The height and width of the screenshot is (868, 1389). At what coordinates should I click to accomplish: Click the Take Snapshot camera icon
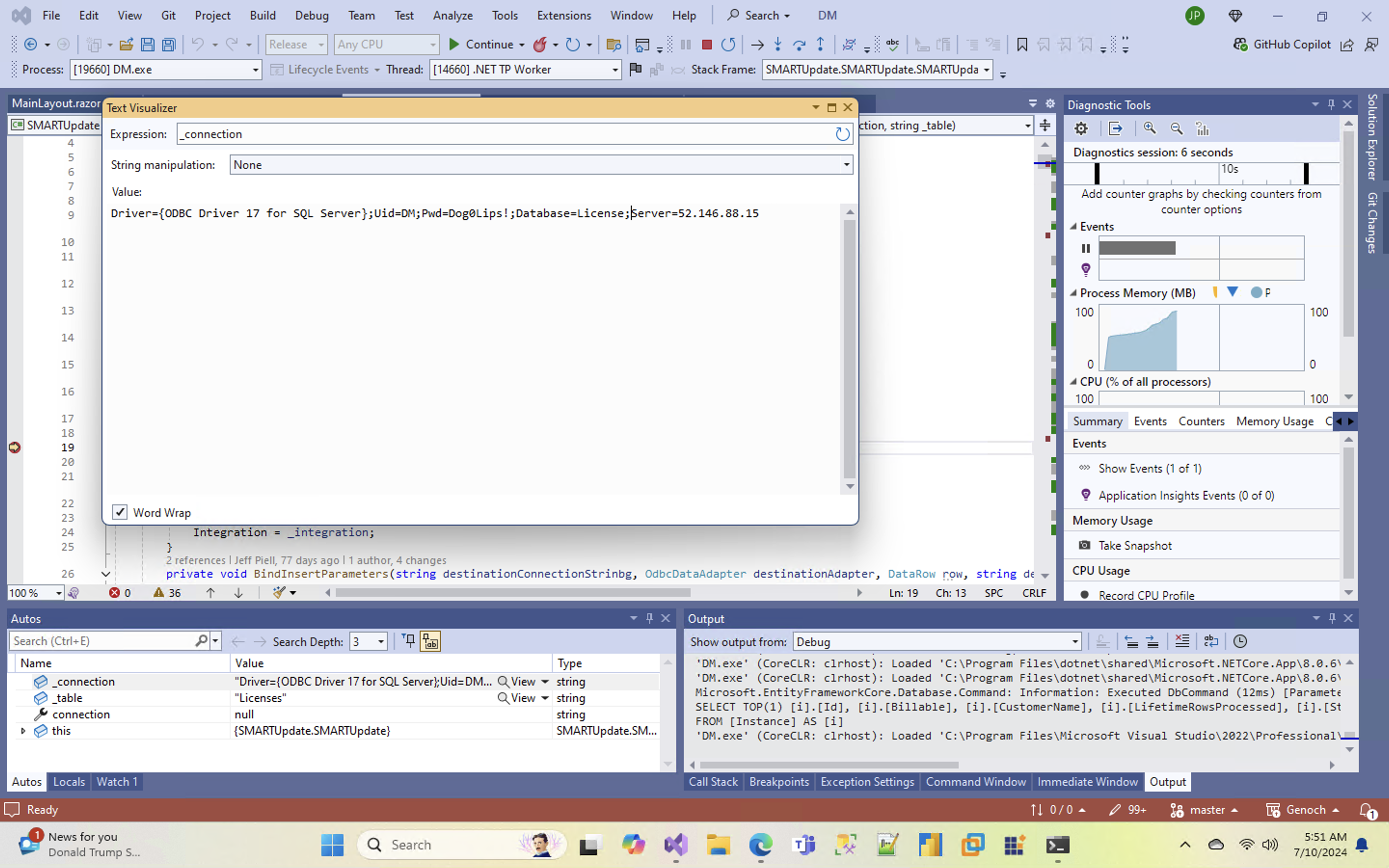pos(1085,545)
